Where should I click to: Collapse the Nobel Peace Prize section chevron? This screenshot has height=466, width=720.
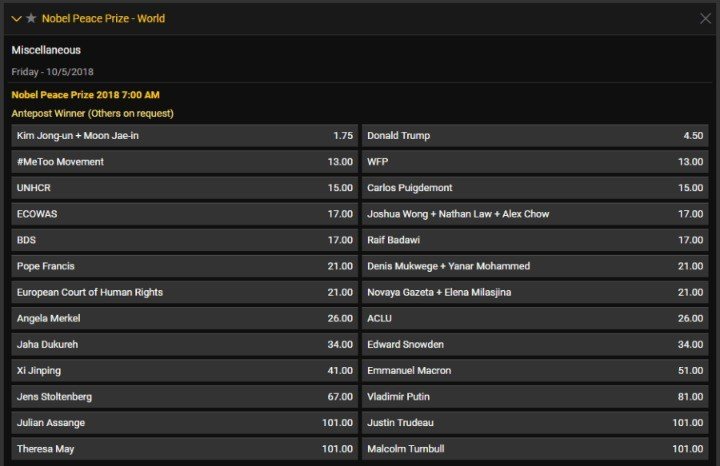(16, 19)
